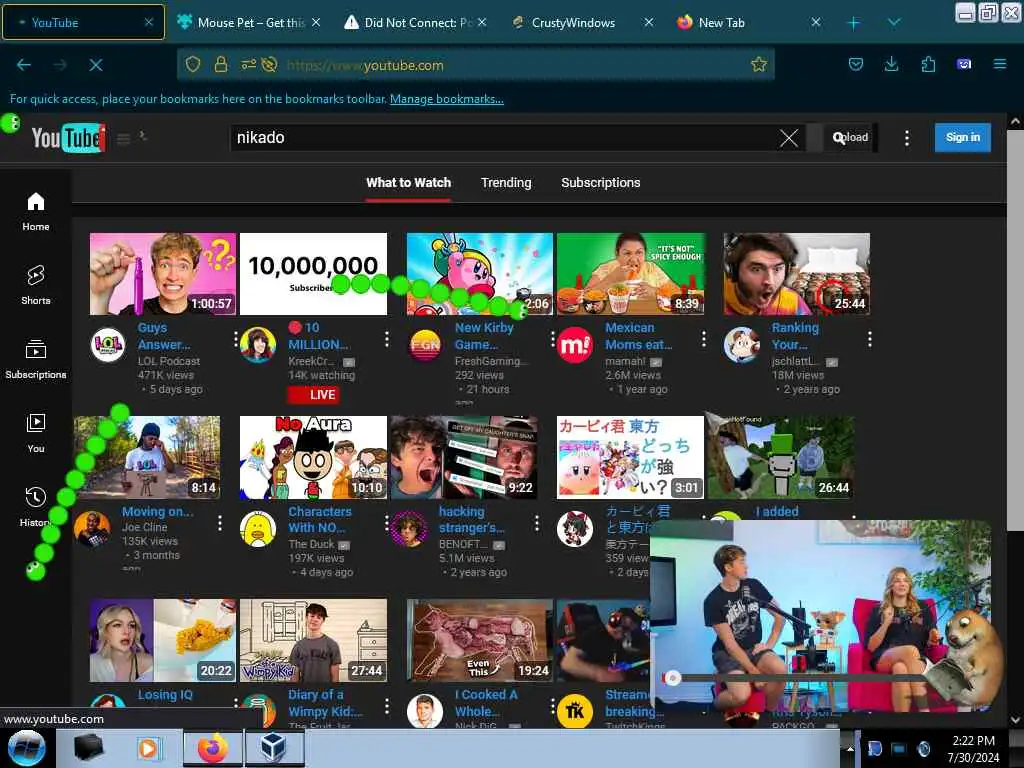Open the shield tracking protection icon
Image resolution: width=1024 pixels, height=768 pixels.
pyautogui.click(x=193, y=65)
